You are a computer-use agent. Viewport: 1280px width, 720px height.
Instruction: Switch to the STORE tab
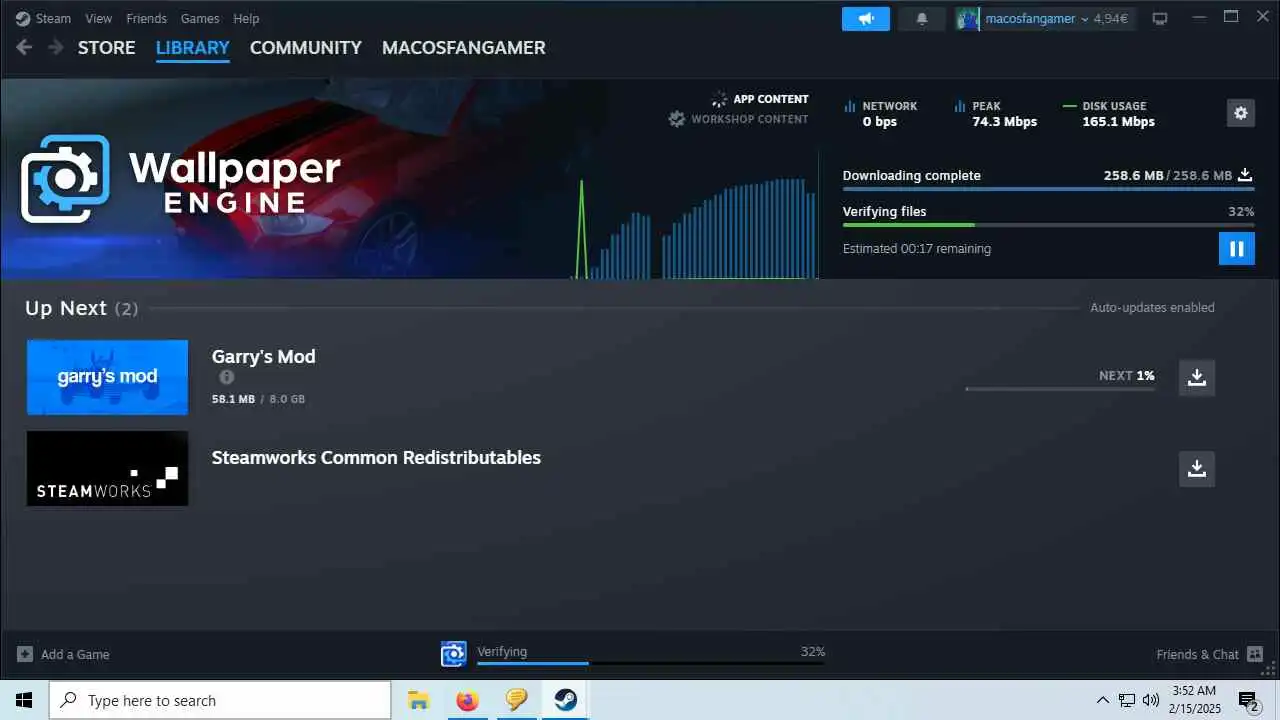[107, 47]
